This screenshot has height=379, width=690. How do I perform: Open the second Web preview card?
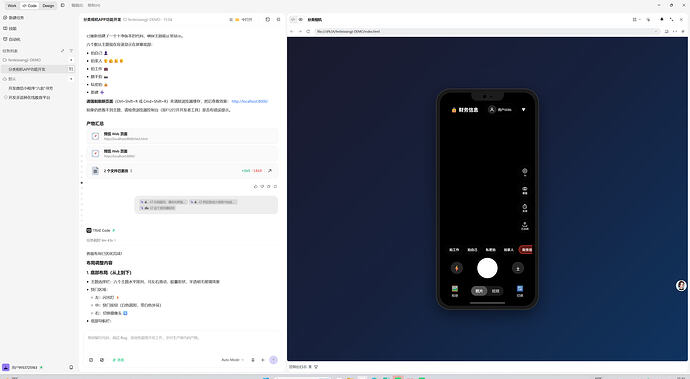182,153
